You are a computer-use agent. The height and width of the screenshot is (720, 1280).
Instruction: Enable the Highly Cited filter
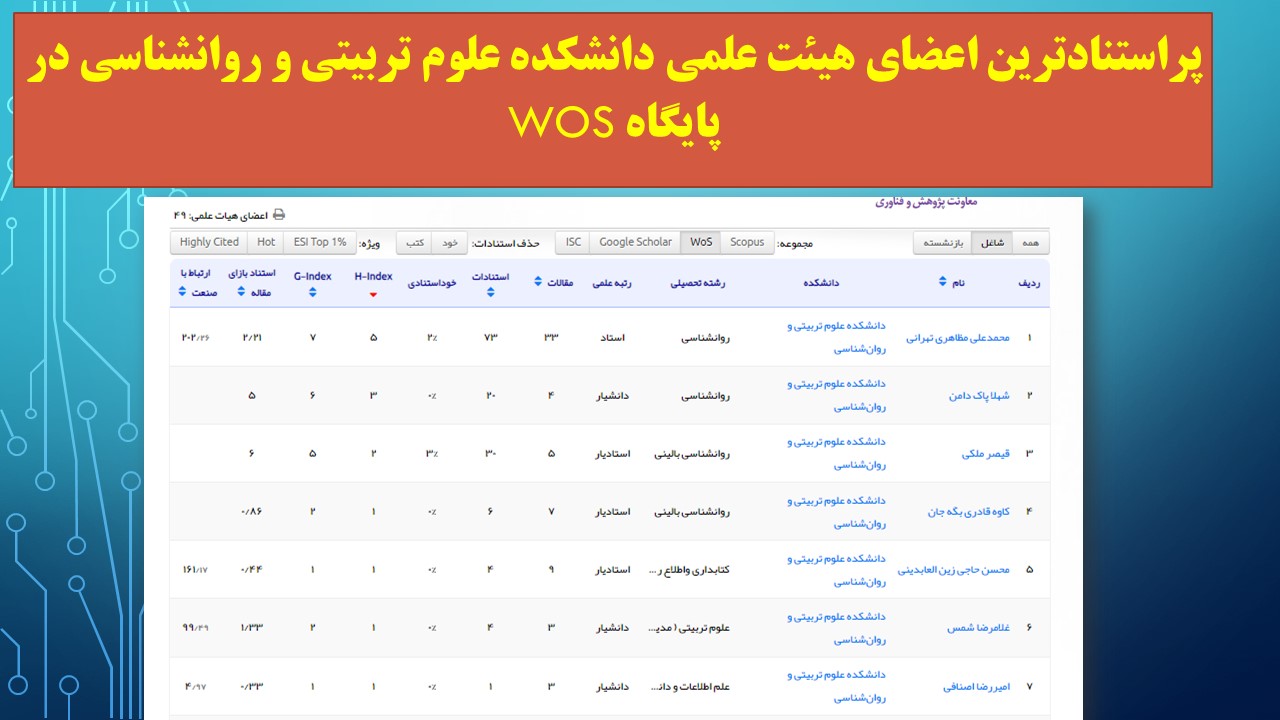point(209,242)
